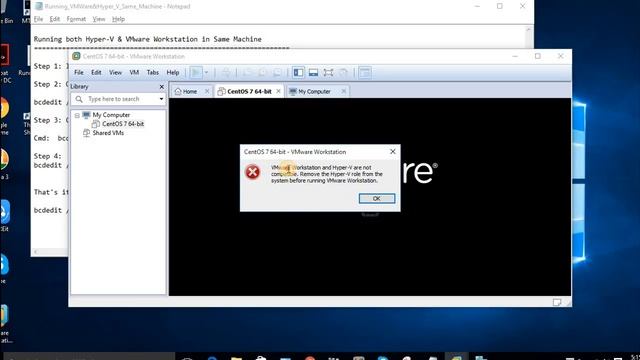
Task: Open the VM menu in VMware
Action: (134, 72)
